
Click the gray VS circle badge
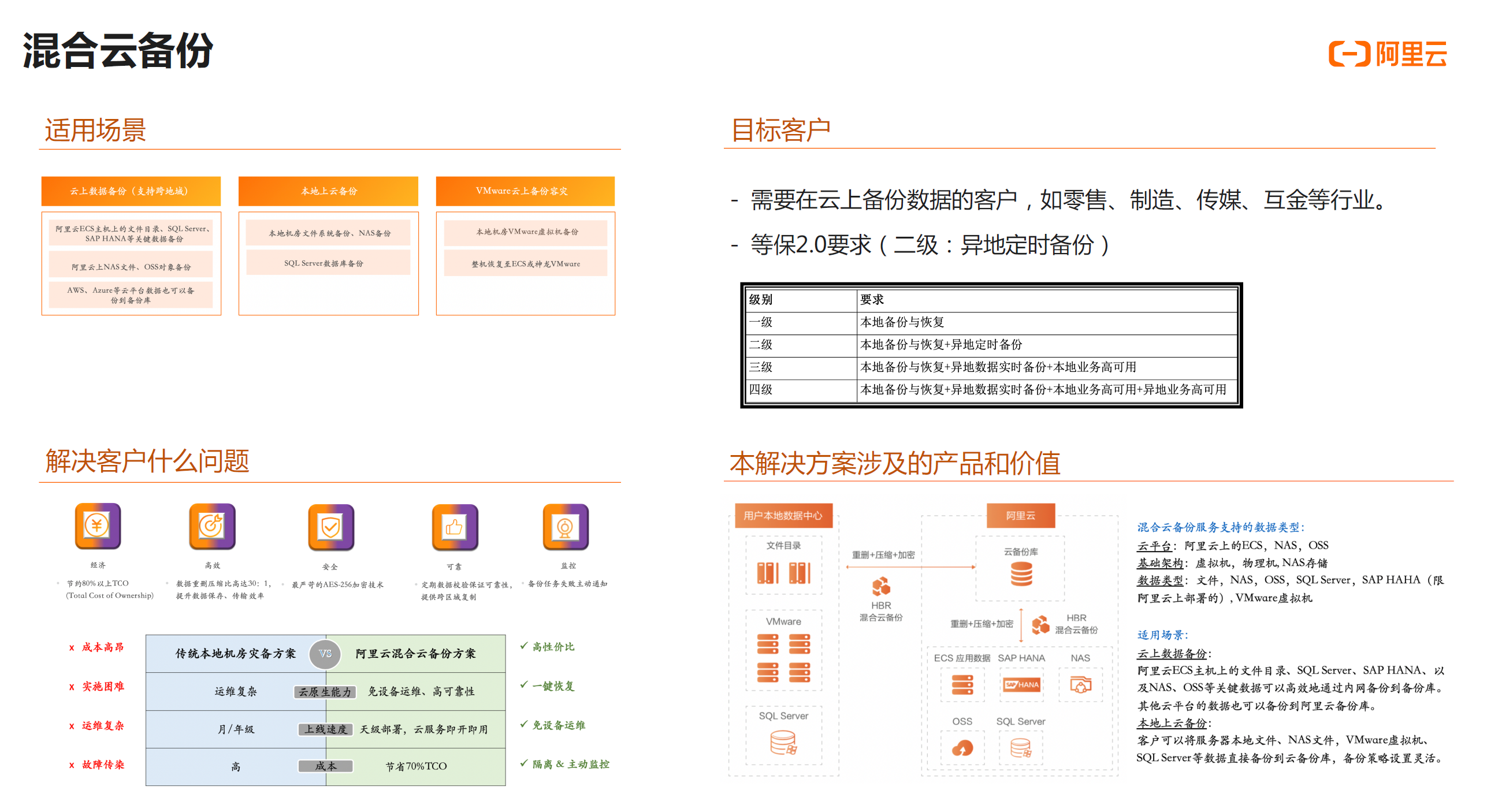pyautogui.click(x=325, y=654)
